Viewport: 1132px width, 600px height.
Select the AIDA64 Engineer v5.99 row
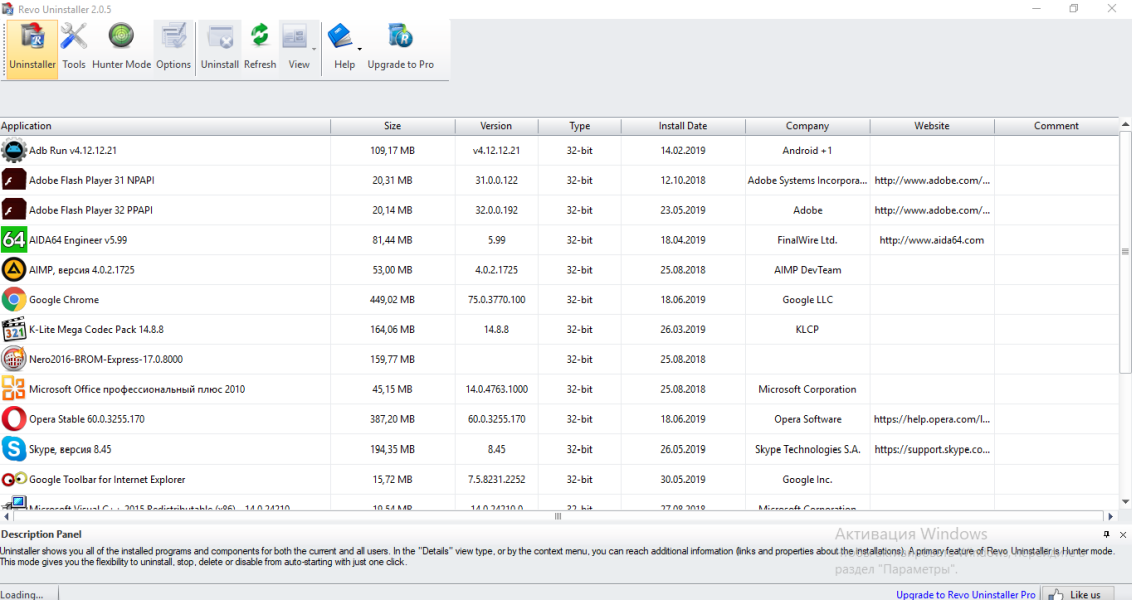pos(78,240)
